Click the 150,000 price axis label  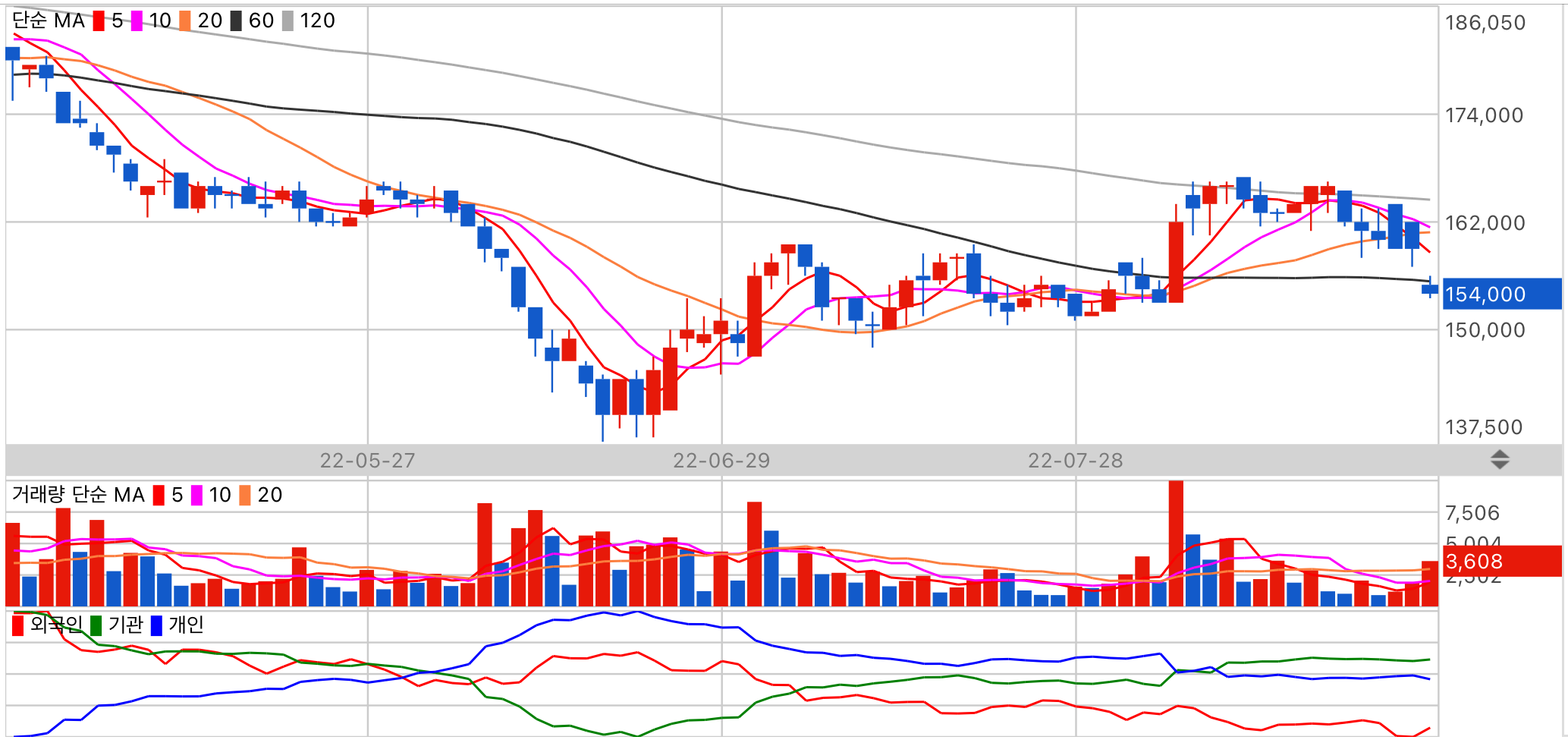1485,330
